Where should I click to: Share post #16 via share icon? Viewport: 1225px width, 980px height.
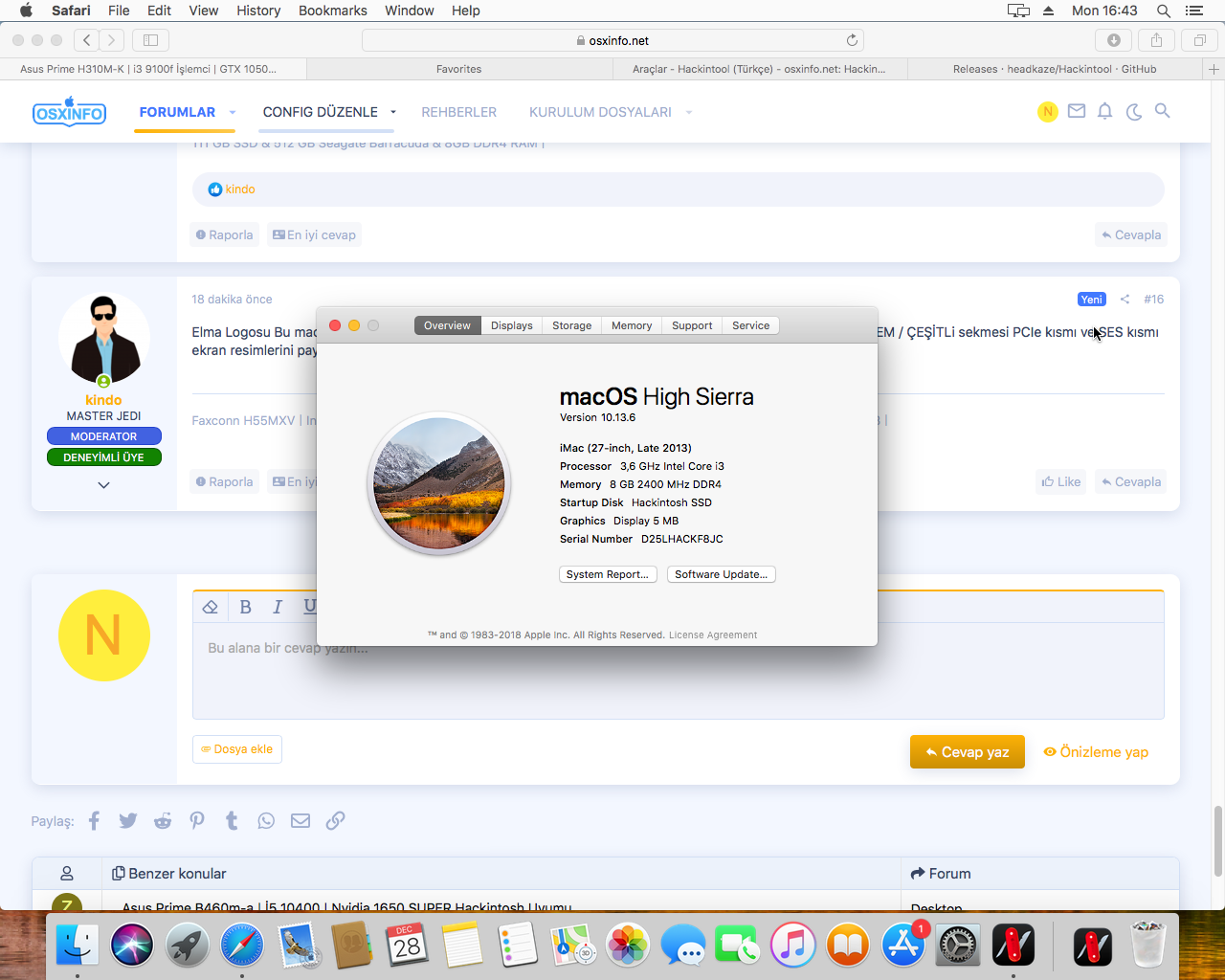(1125, 300)
